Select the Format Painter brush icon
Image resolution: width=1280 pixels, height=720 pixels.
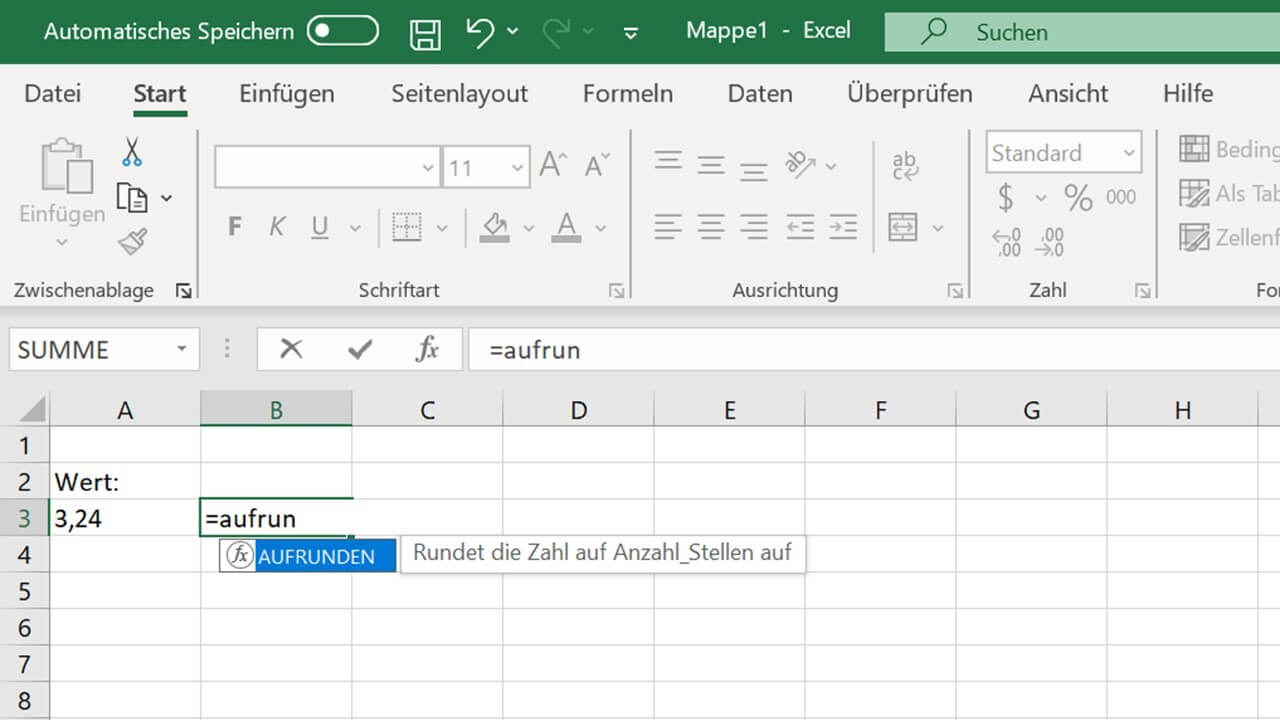[x=132, y=241]
